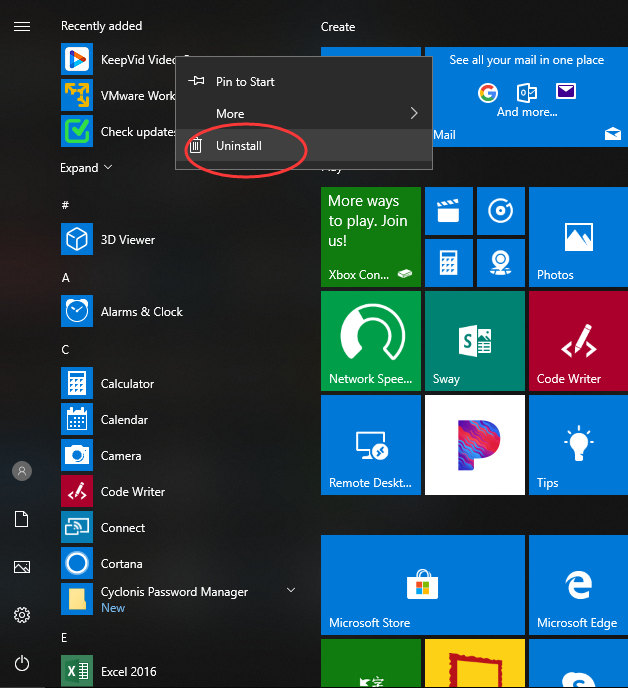The height and width of the screenshot is (688, 628).
Task: Open Pictures from the left sidebar
Action: 22,567
